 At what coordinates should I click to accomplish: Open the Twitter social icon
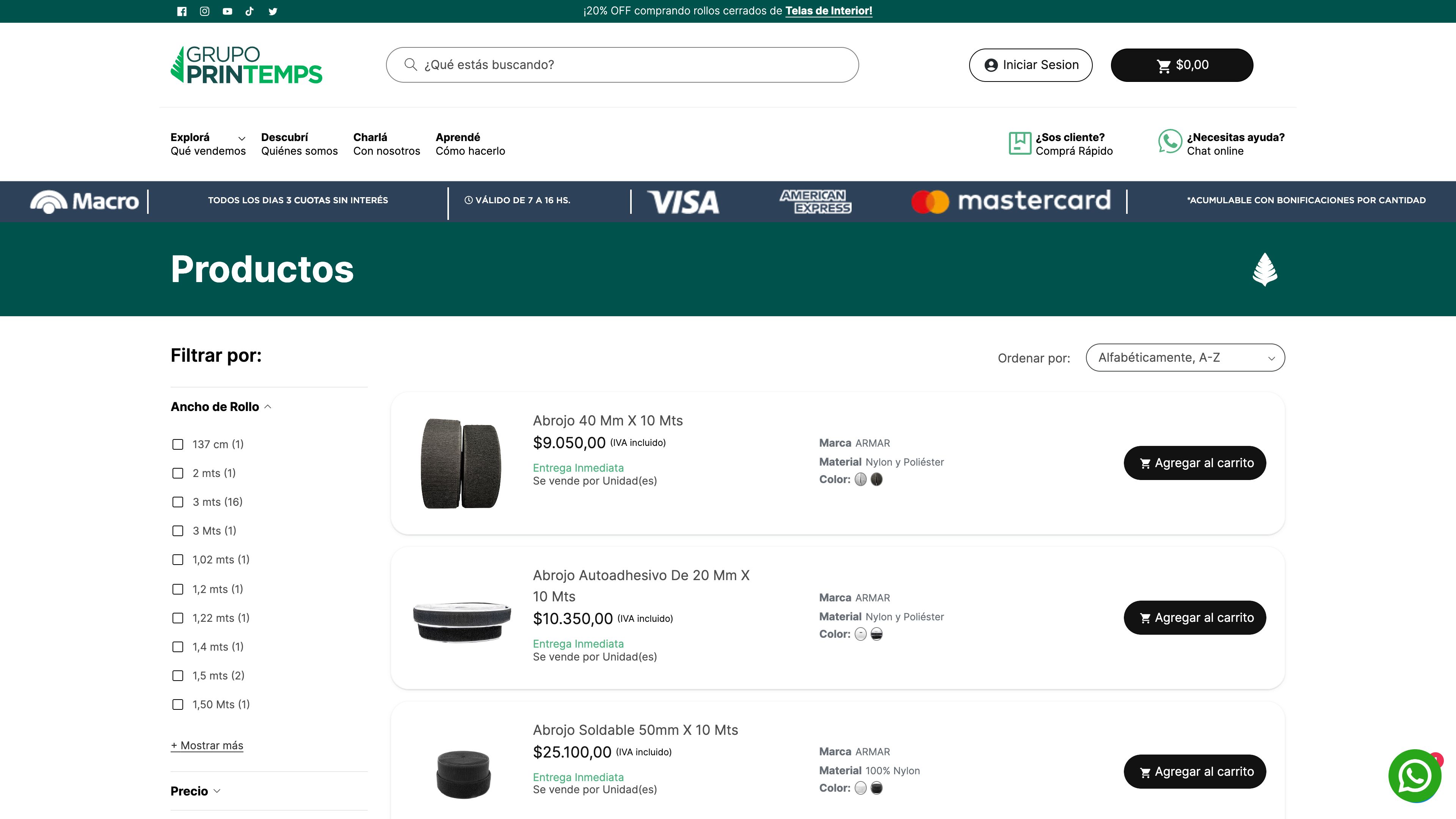click(x=273, y=11)
